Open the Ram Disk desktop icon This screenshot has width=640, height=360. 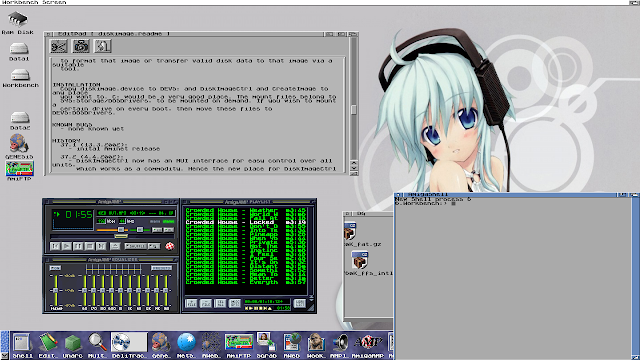pos(17,20)
